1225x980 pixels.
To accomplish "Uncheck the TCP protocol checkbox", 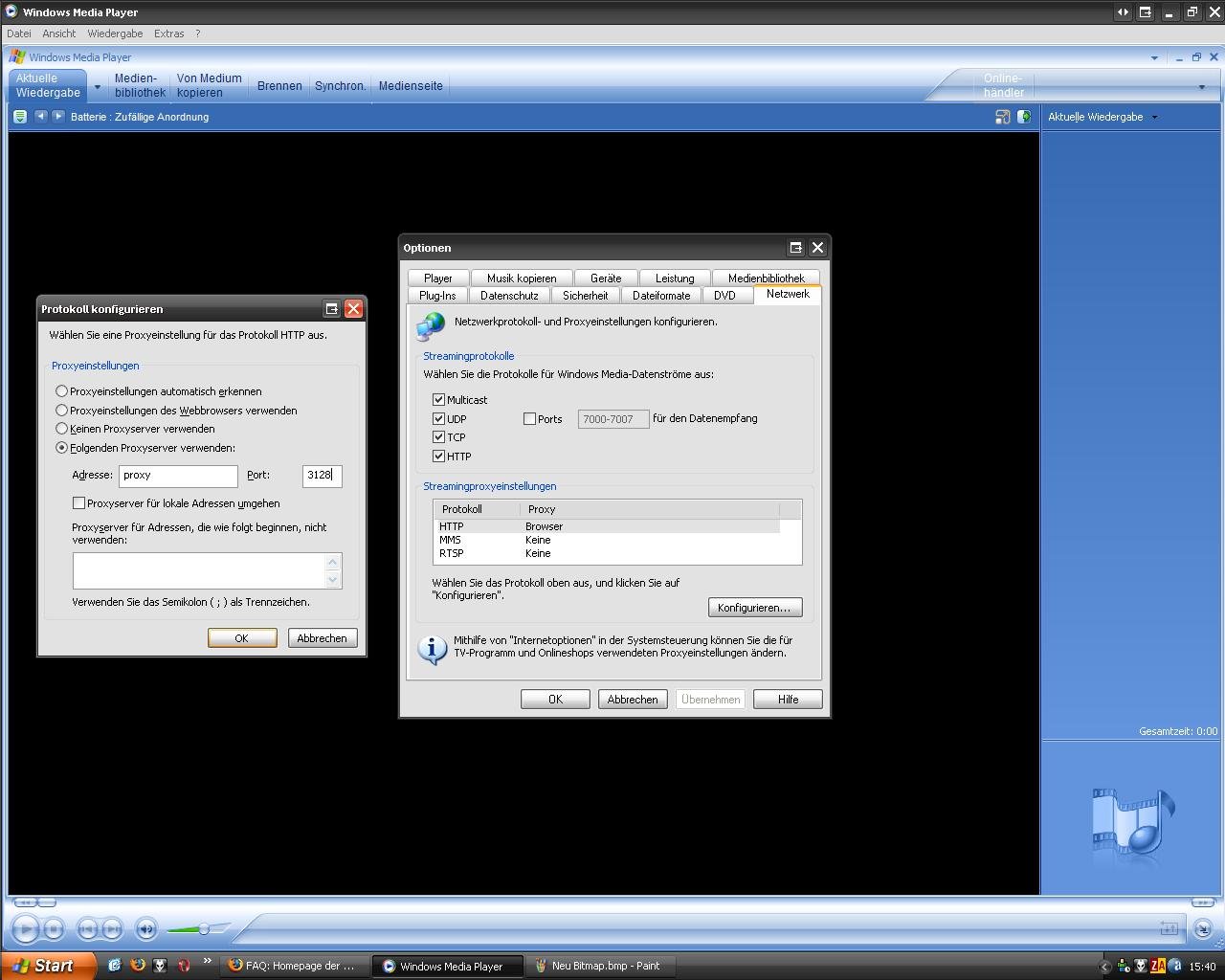I will pos(439,437).
